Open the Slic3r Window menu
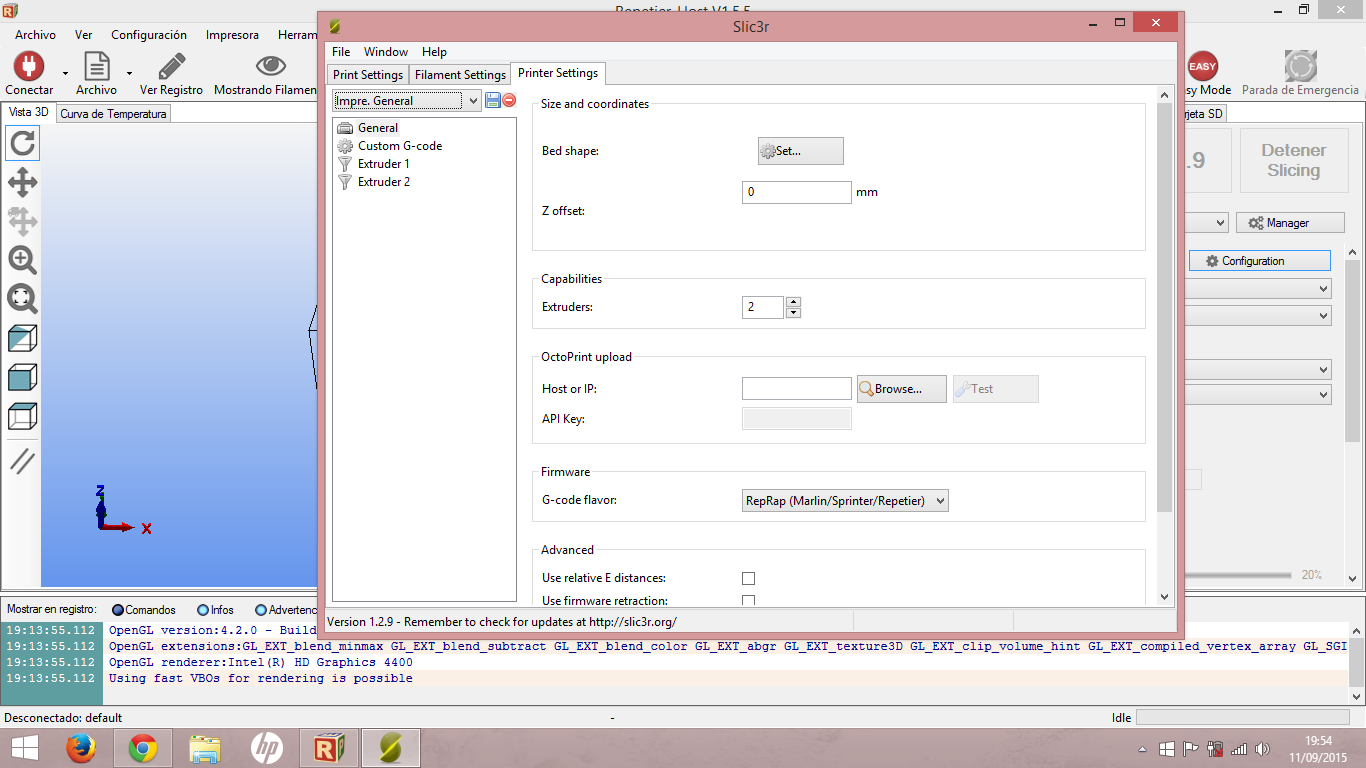The image size is (1366, 768). tap(386, 52)
